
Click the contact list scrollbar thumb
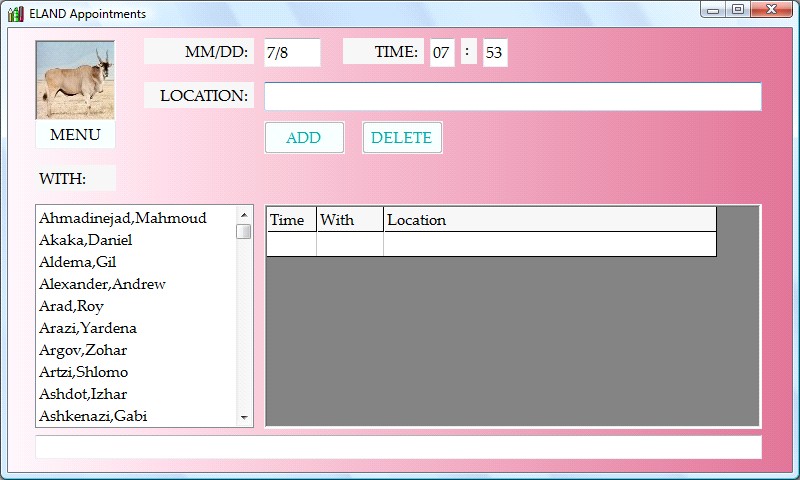244,232
